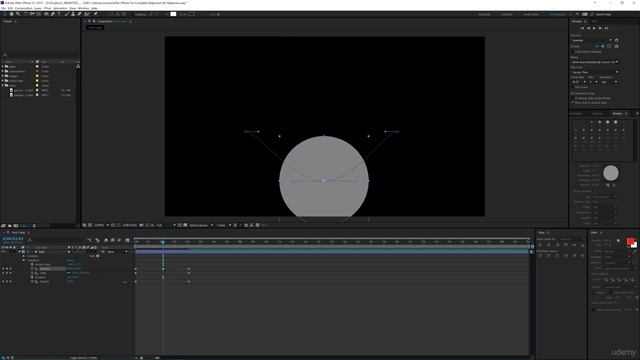Open the Composition menu
This screenshot has height=360, width=640.
[23, 8]
